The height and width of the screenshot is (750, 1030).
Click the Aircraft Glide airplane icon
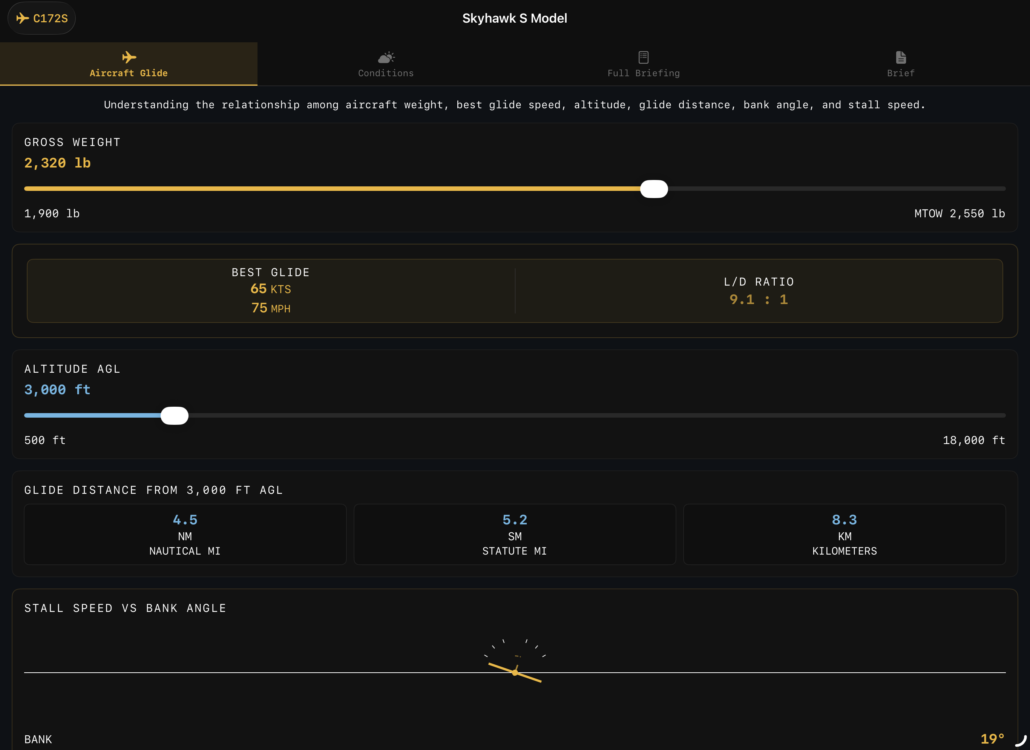click(129, 57)
